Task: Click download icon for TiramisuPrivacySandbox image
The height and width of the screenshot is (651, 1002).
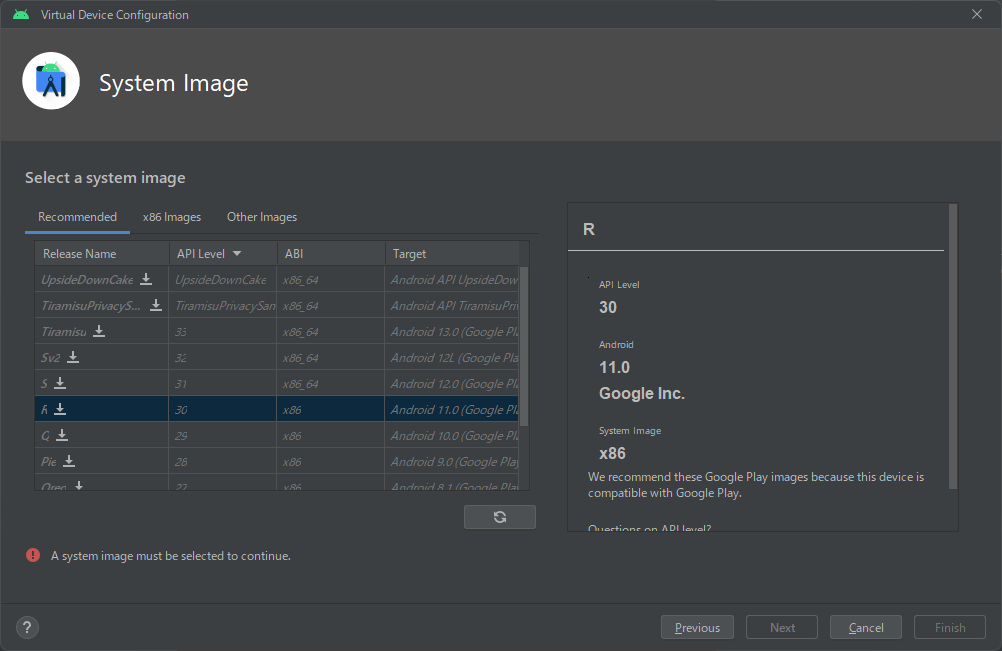Action: click(156, 305)
